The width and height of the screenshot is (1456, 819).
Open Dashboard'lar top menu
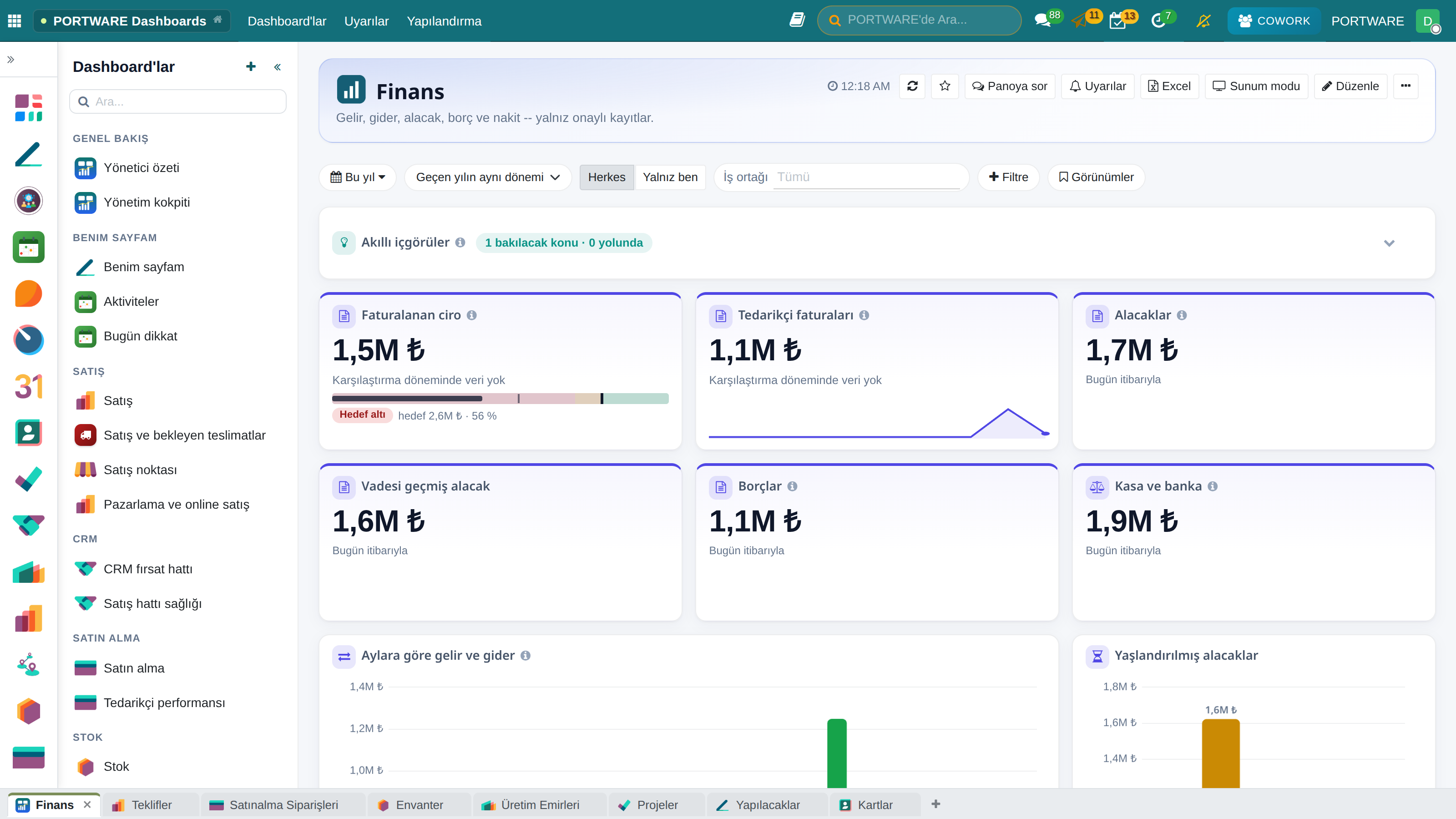pos(287,21)
